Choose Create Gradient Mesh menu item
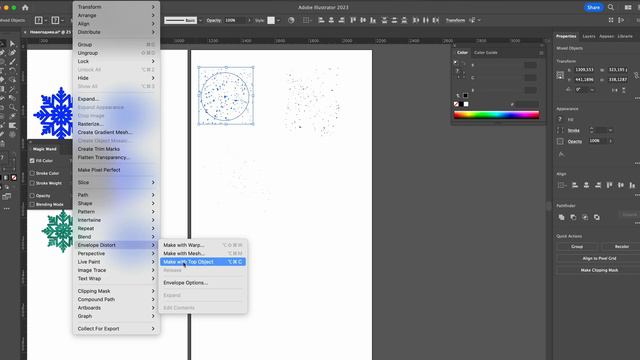 116,132
